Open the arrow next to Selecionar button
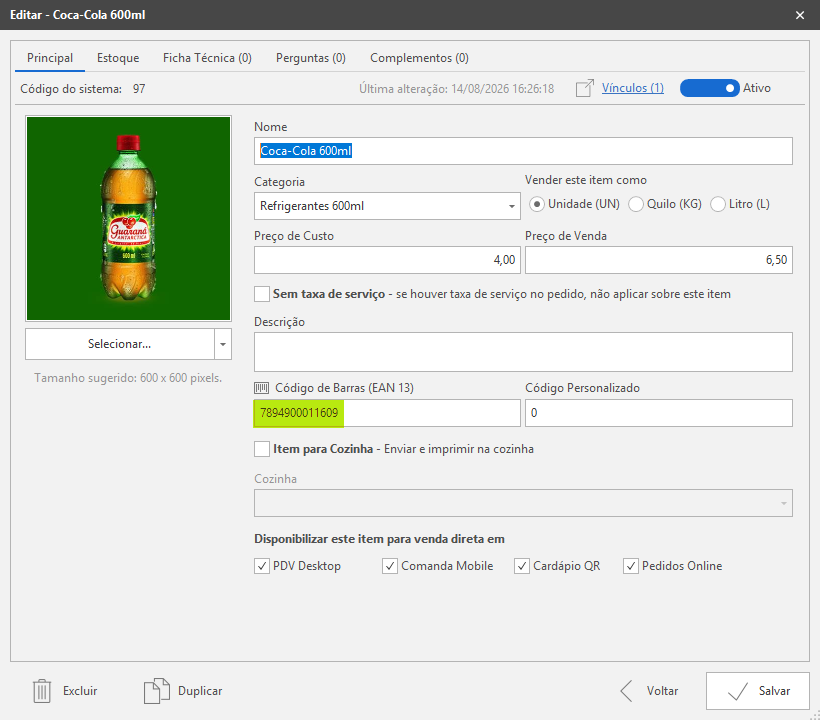This screenshot has height=720, width=820. tap(223, 344)
